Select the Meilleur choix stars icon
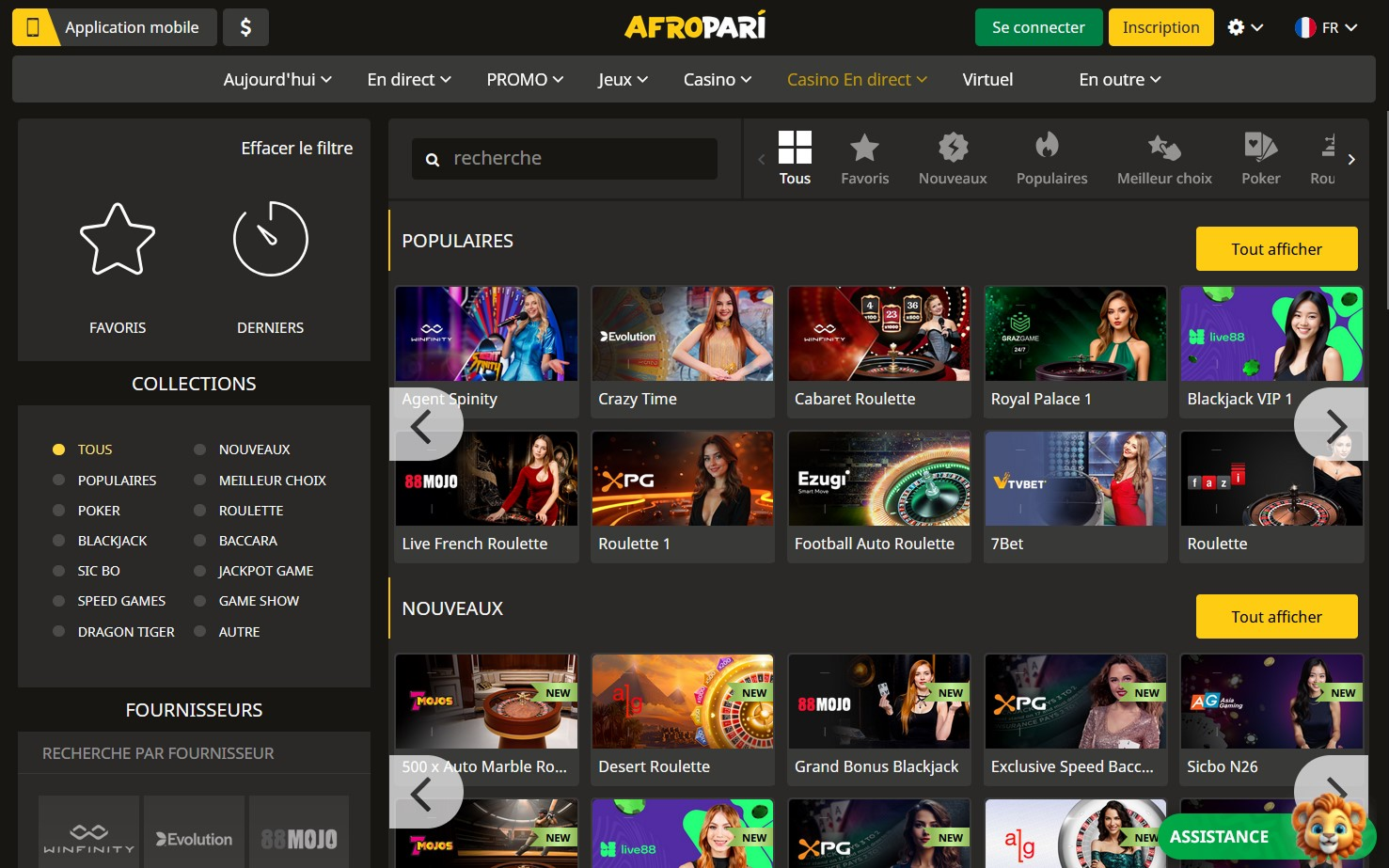Image resolution: width=1389 pixels, height=868 pixels. click(x=1164, y=147)
